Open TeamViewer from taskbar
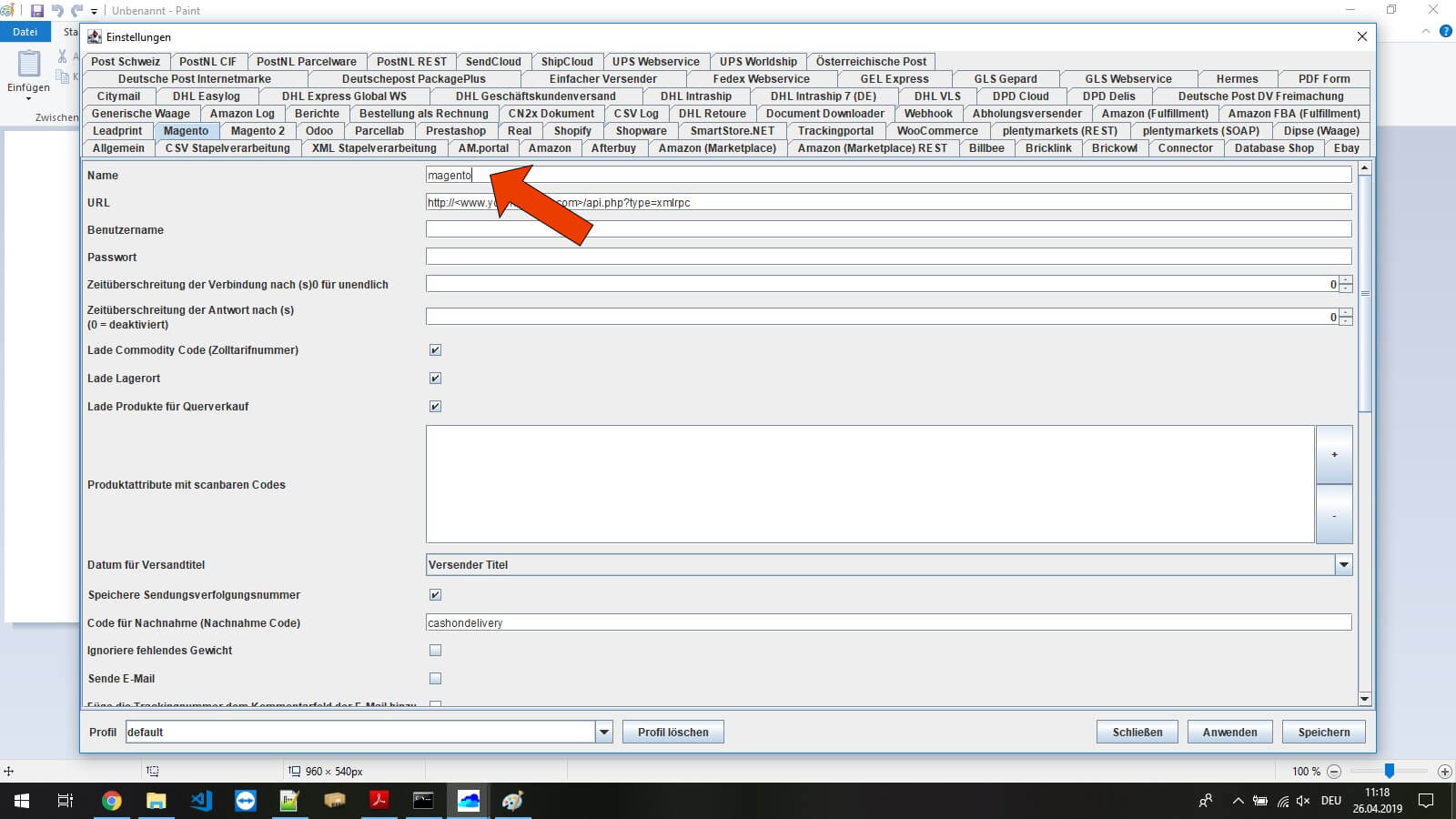Viewport: 1456px width, 819px height. point(246,801)
